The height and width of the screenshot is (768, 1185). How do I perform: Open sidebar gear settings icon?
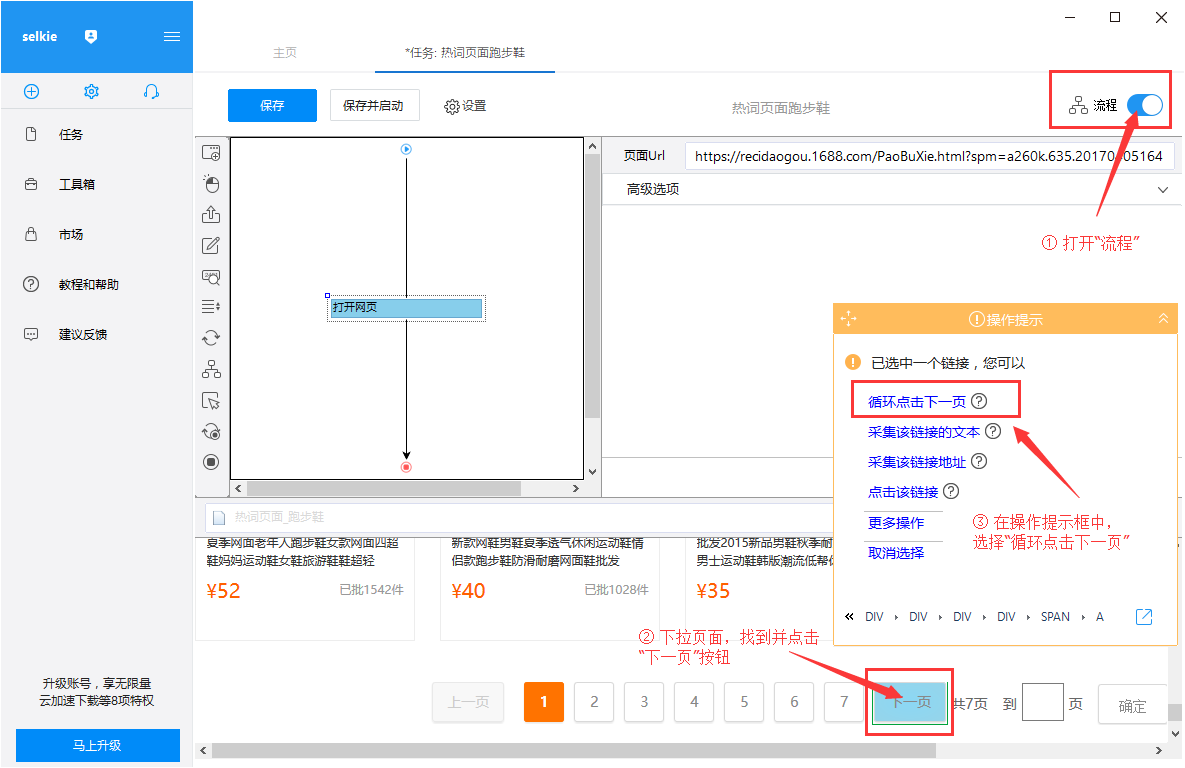(x=91, y=91)
